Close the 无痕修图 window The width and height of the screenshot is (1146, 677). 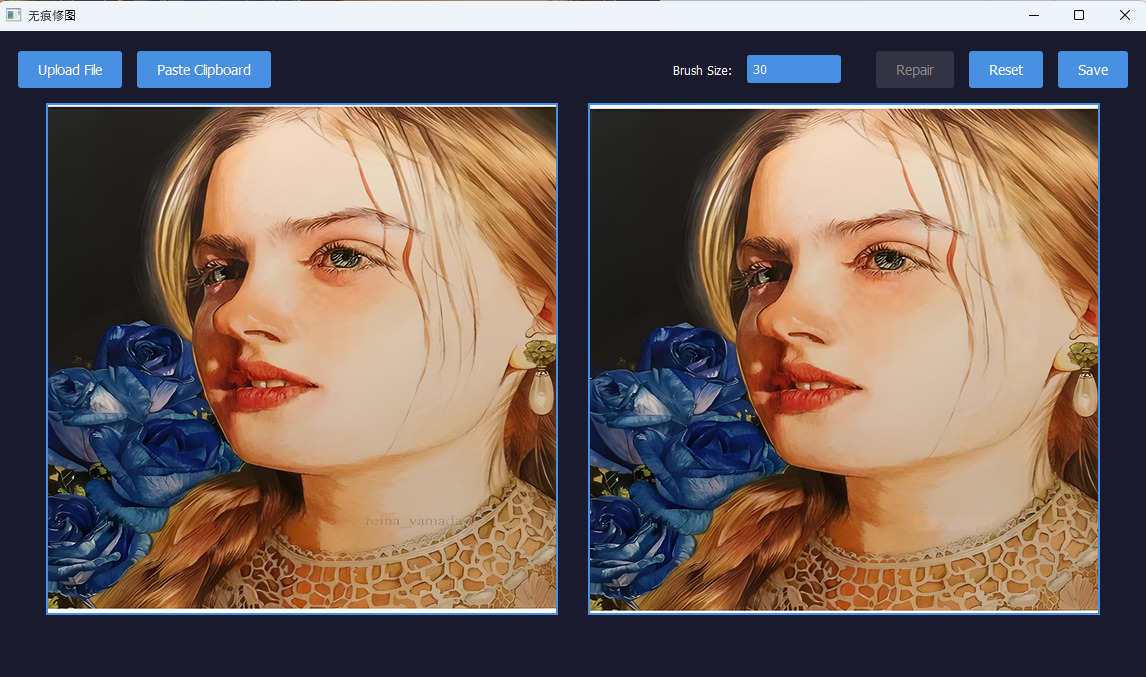1125,15
